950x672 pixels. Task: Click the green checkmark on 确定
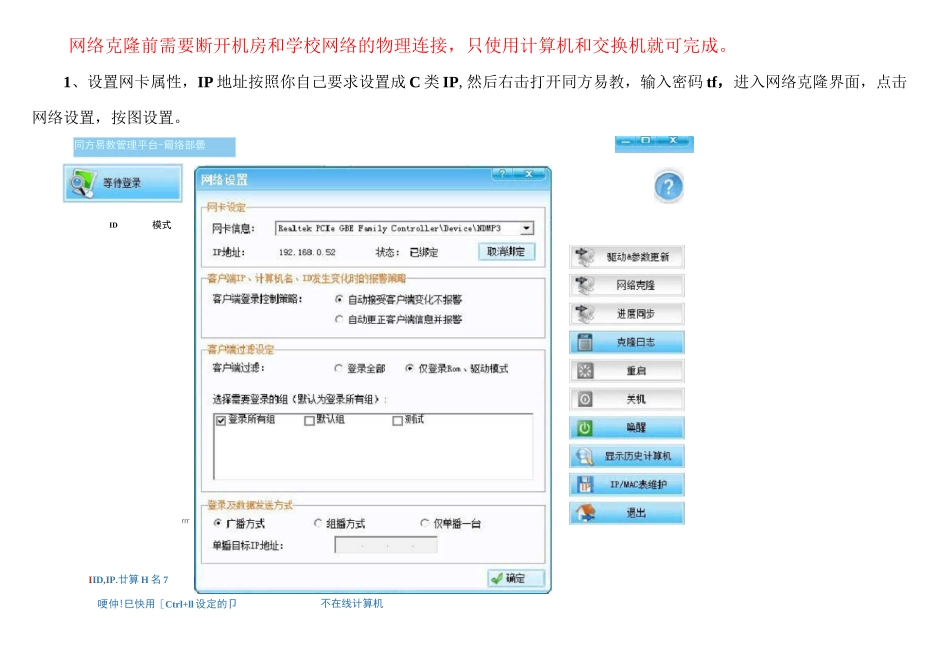[497, 579]
